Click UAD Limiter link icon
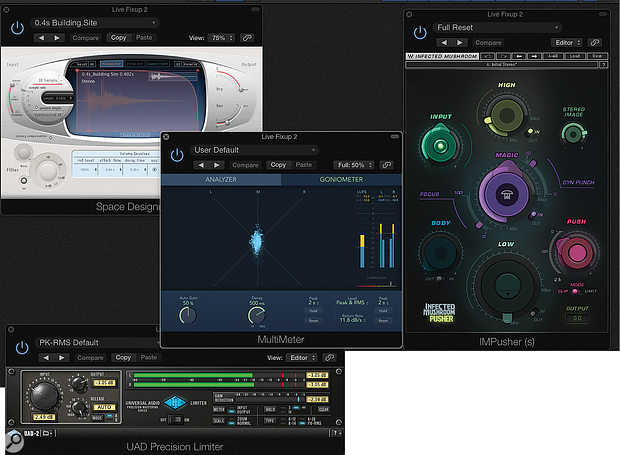The image size is (620, 455). click(x=329, y=358)
